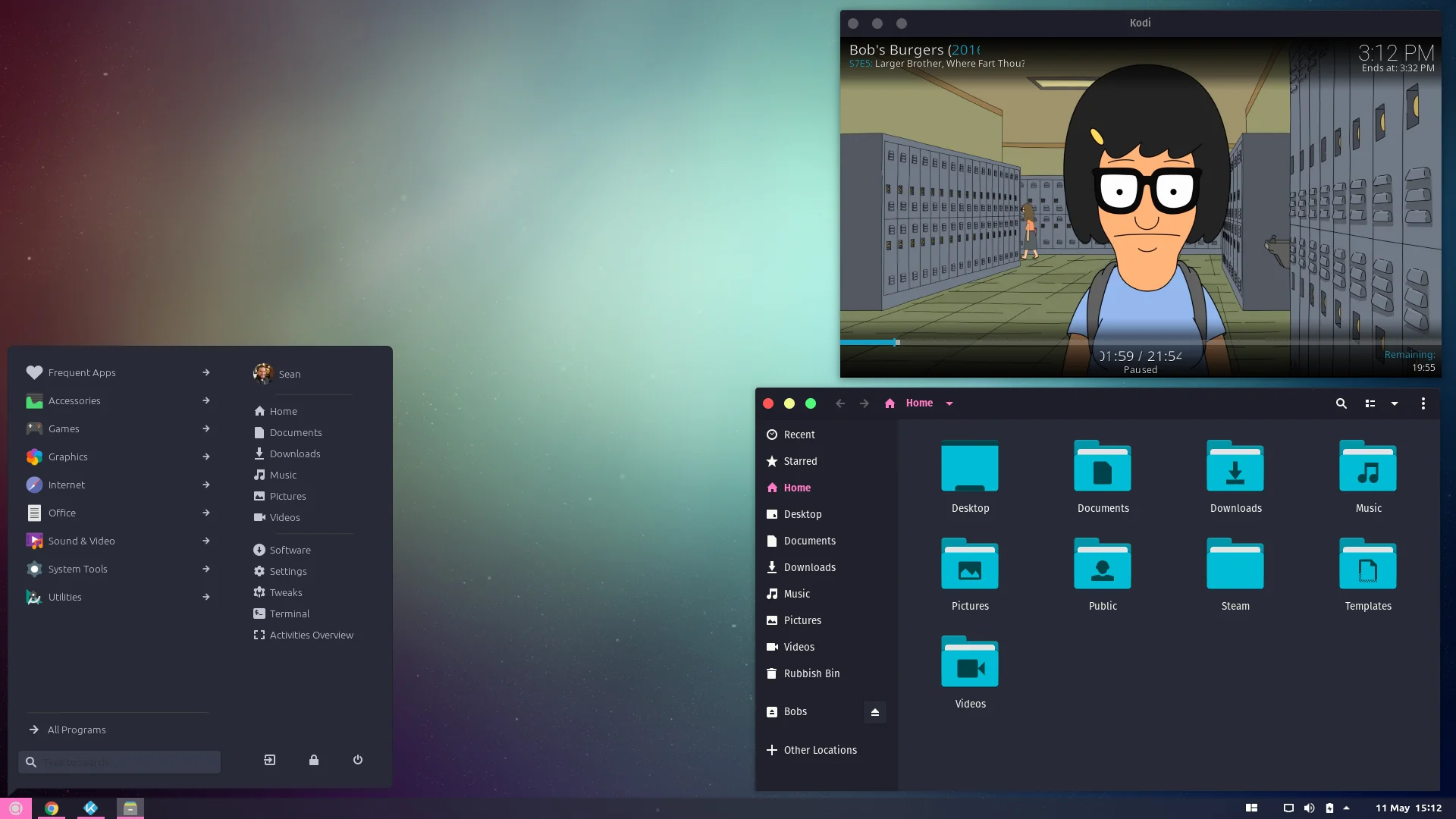
Task: Open the Home path dropdown arrow
Action: pos(949,403)
